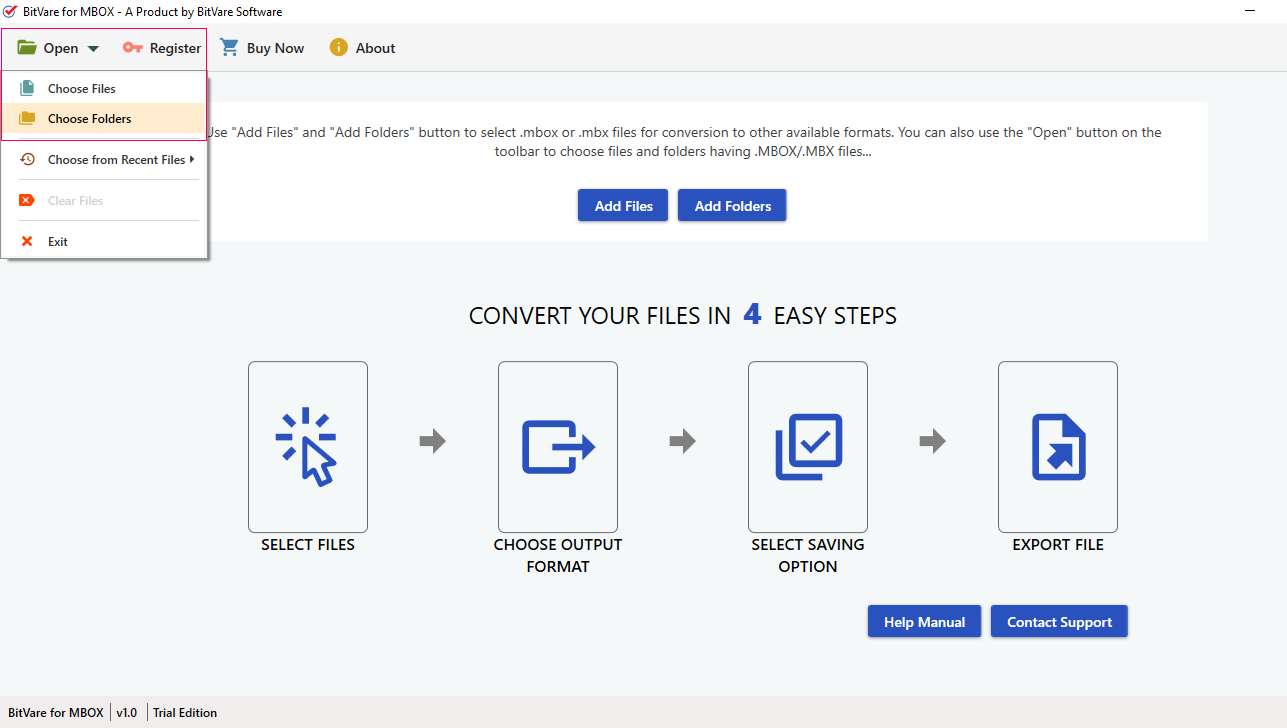Collapse the Open dropdown arrow
This screenshot has width=1287, height=728.
click(93, 49)
